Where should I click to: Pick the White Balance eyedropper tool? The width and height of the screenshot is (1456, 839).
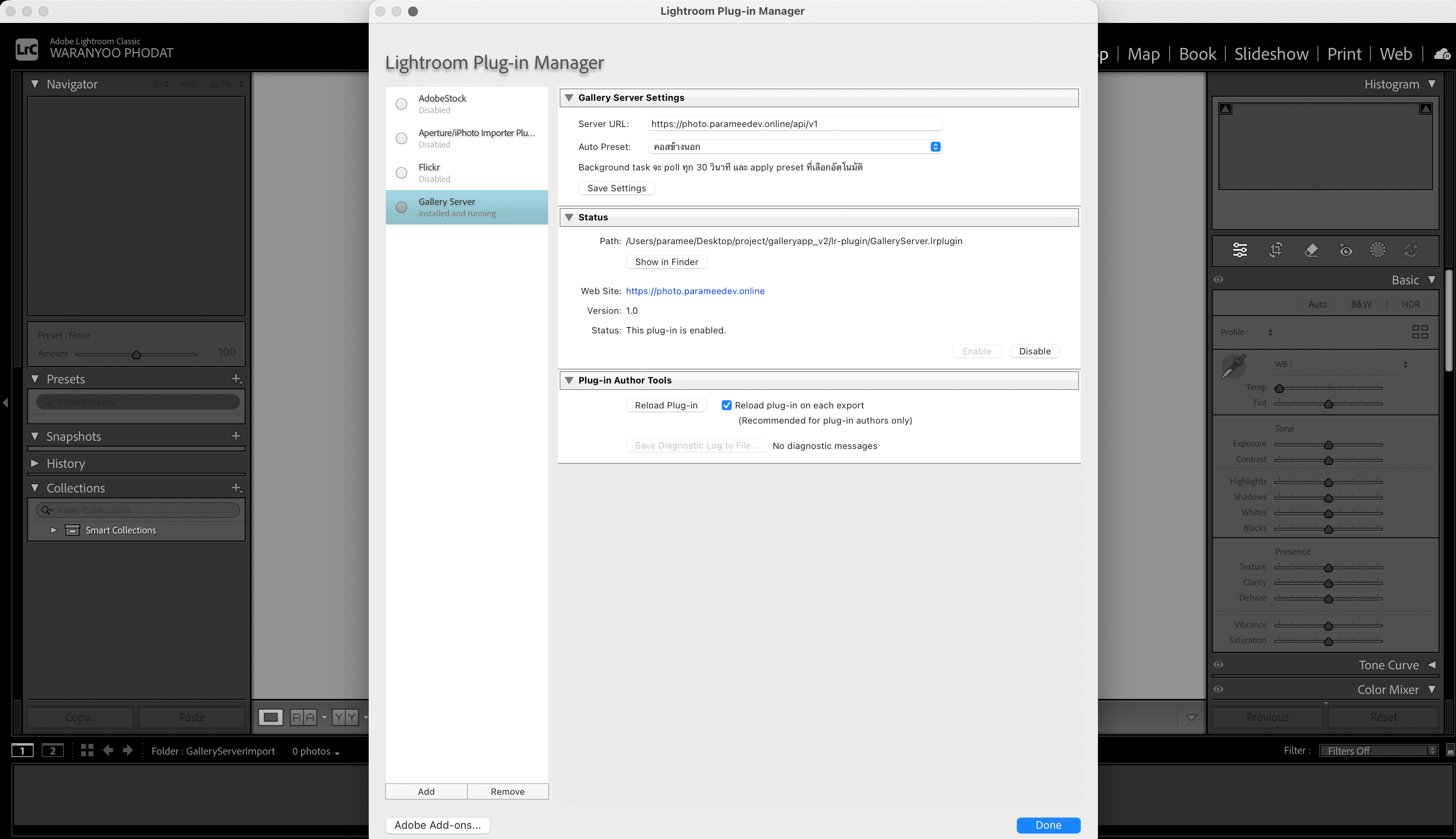click(x=1233, y=367)
